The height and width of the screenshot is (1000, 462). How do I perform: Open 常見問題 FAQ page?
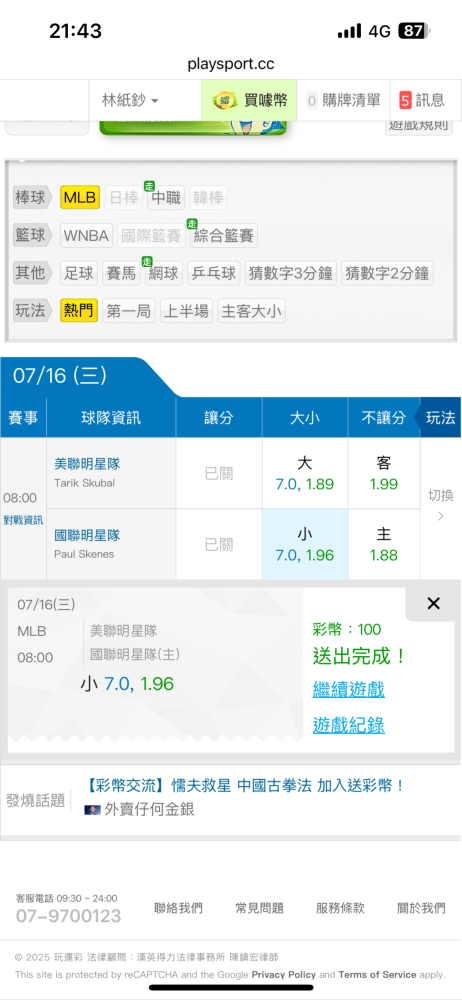[x=259, y=908]
